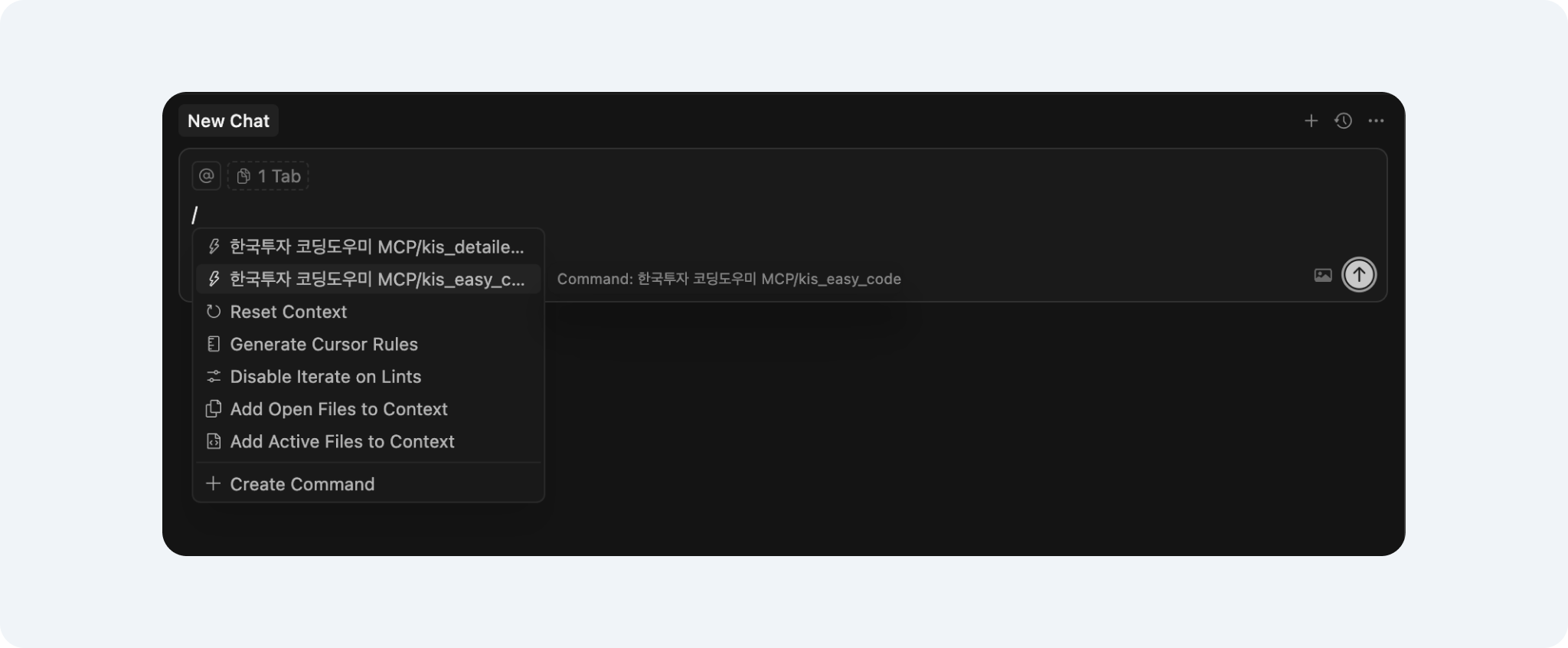Select Reset Context command
This screenshot has height=648, width=1568.
[368, 312]
